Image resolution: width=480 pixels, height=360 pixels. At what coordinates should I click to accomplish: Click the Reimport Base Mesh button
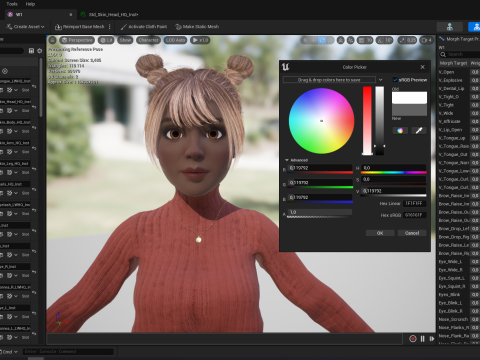(x=80, y=27)
